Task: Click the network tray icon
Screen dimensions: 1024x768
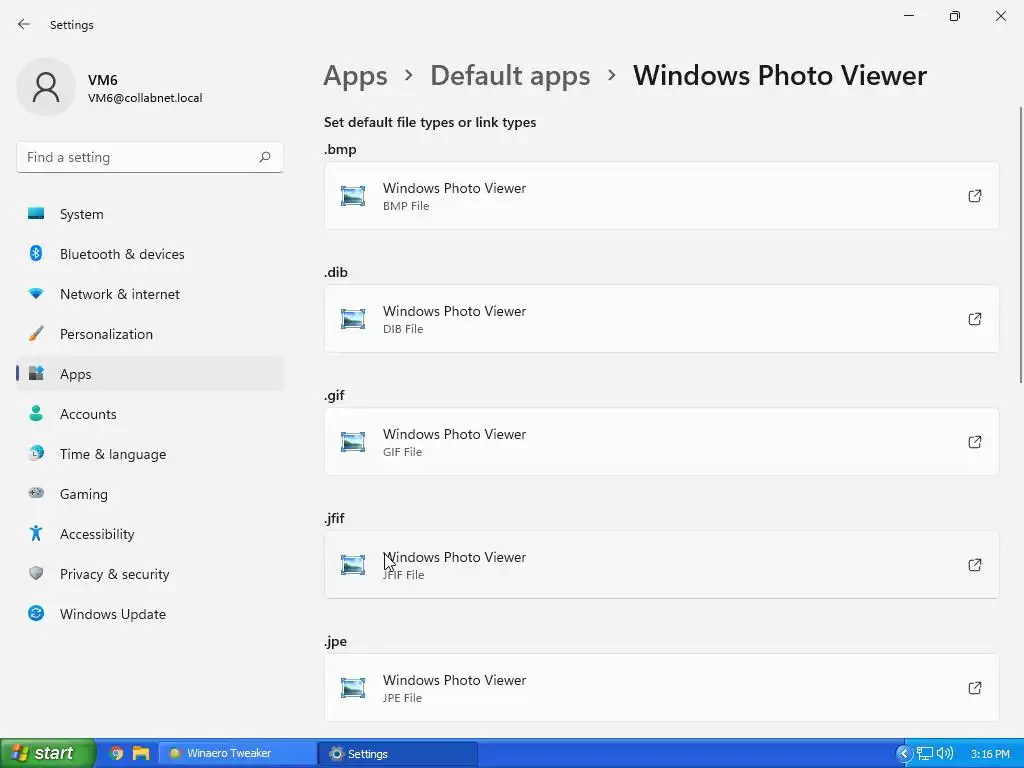Action: (925, 754)
